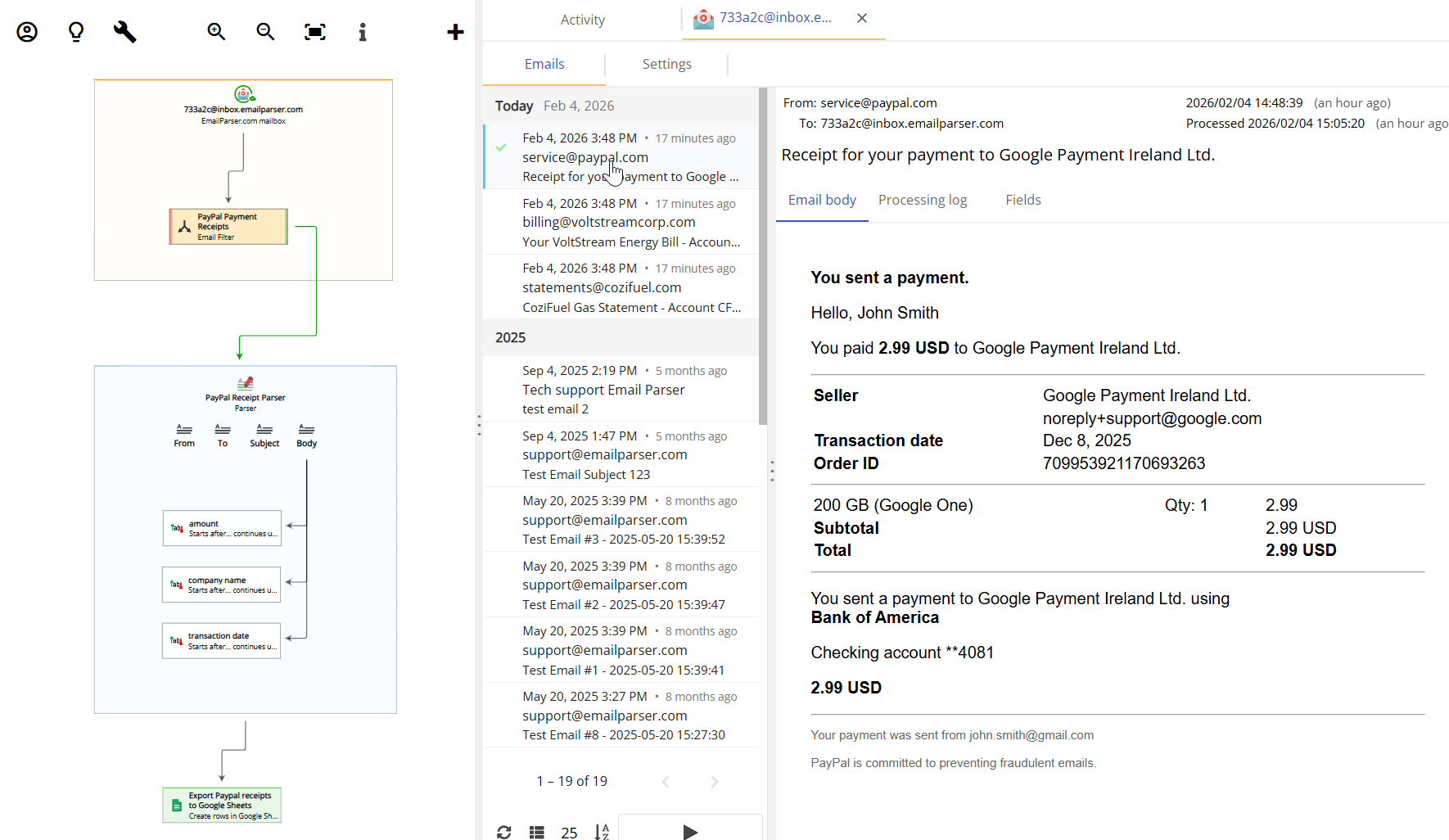
Task: Mark the billing@voltstreamcorp.com email as processed
Action: [x=502, y=213]
